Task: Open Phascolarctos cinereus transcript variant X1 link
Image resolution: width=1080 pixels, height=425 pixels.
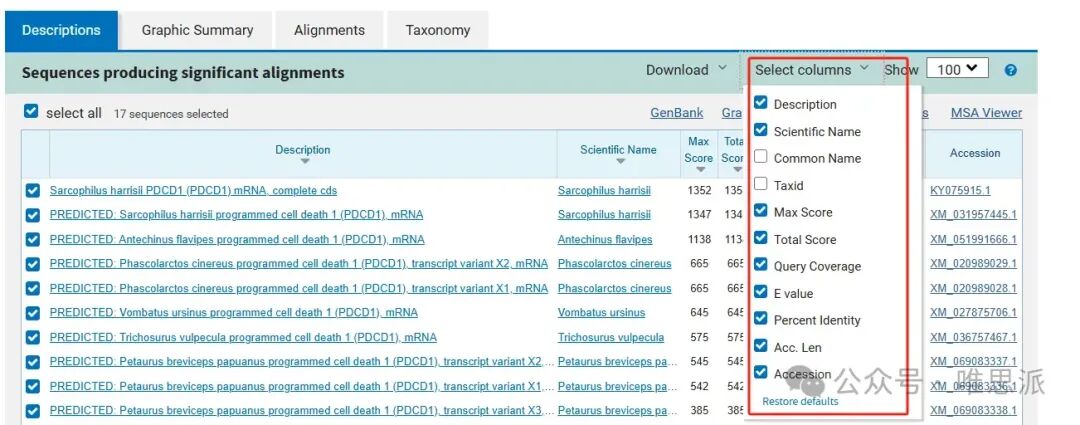Action: click(299, 289)
